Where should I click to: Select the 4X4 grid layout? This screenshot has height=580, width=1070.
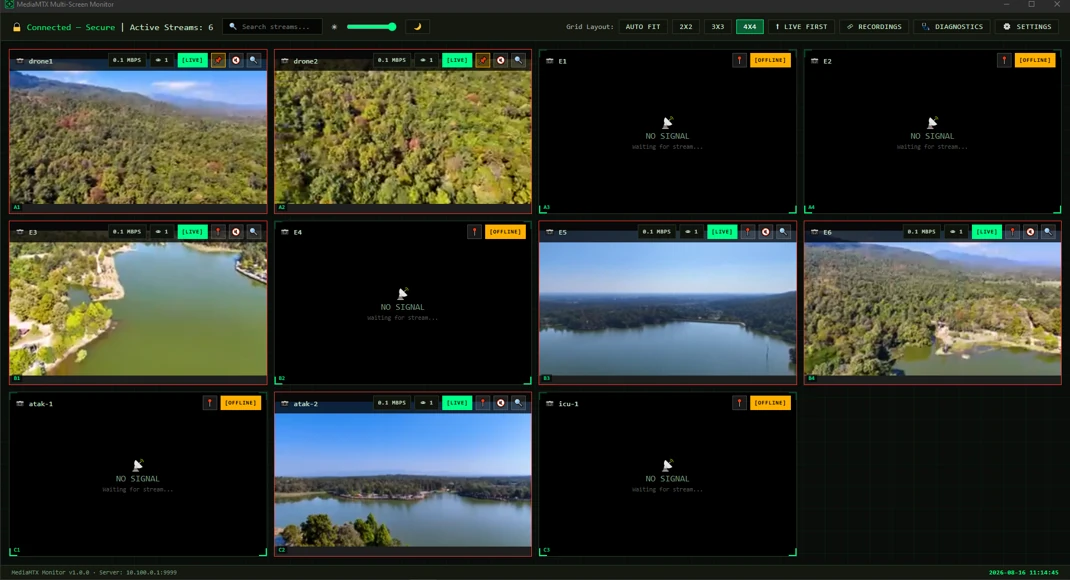click(750, 27)
